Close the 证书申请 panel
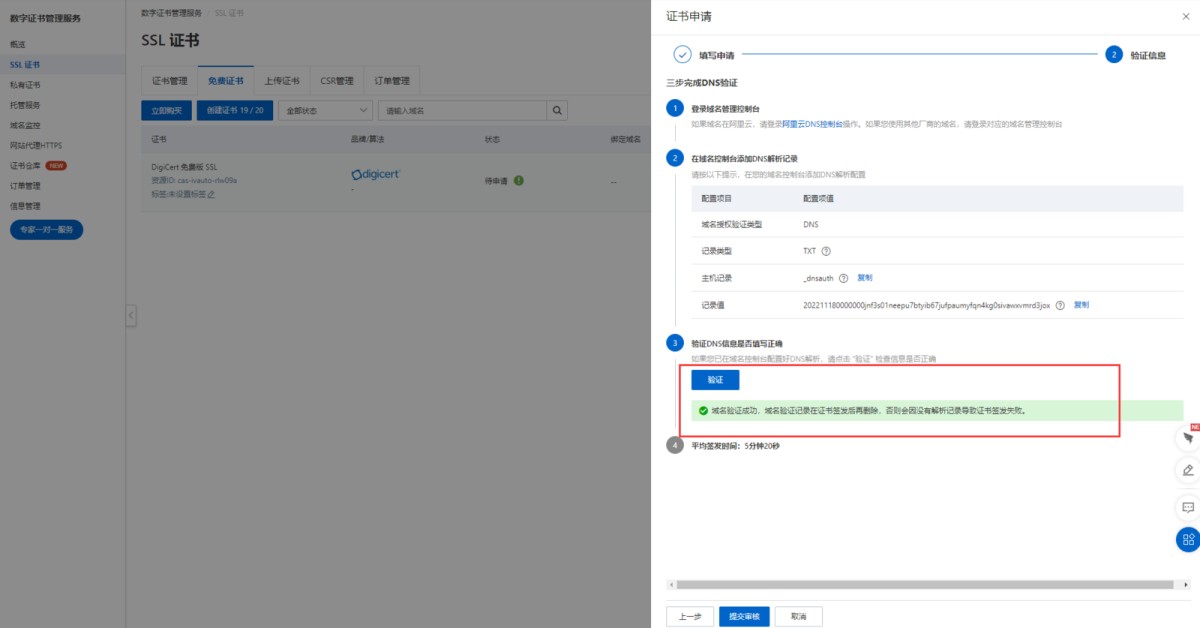 click(1186, 17)
